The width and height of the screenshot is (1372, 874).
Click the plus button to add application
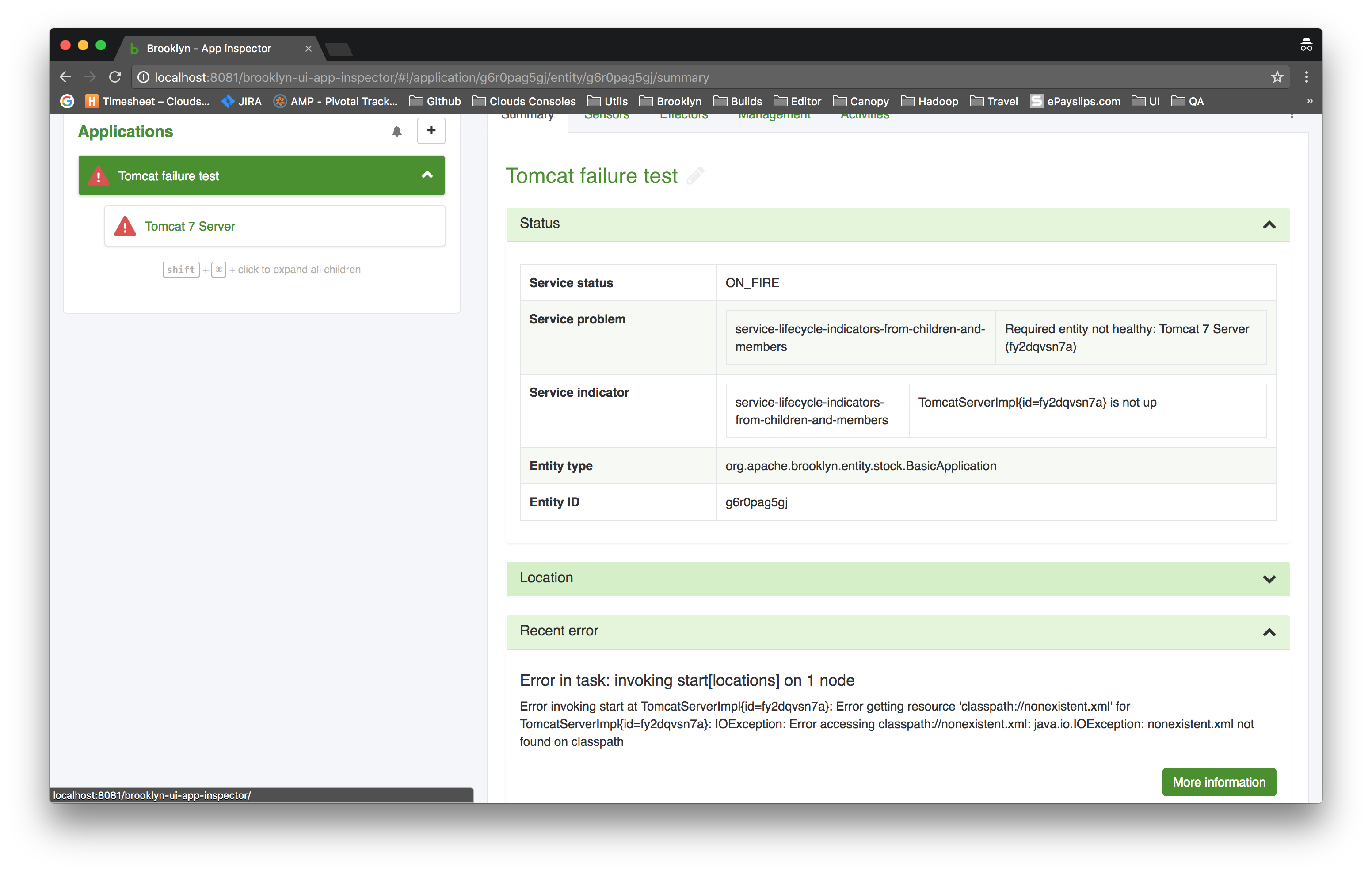[431, 130]
